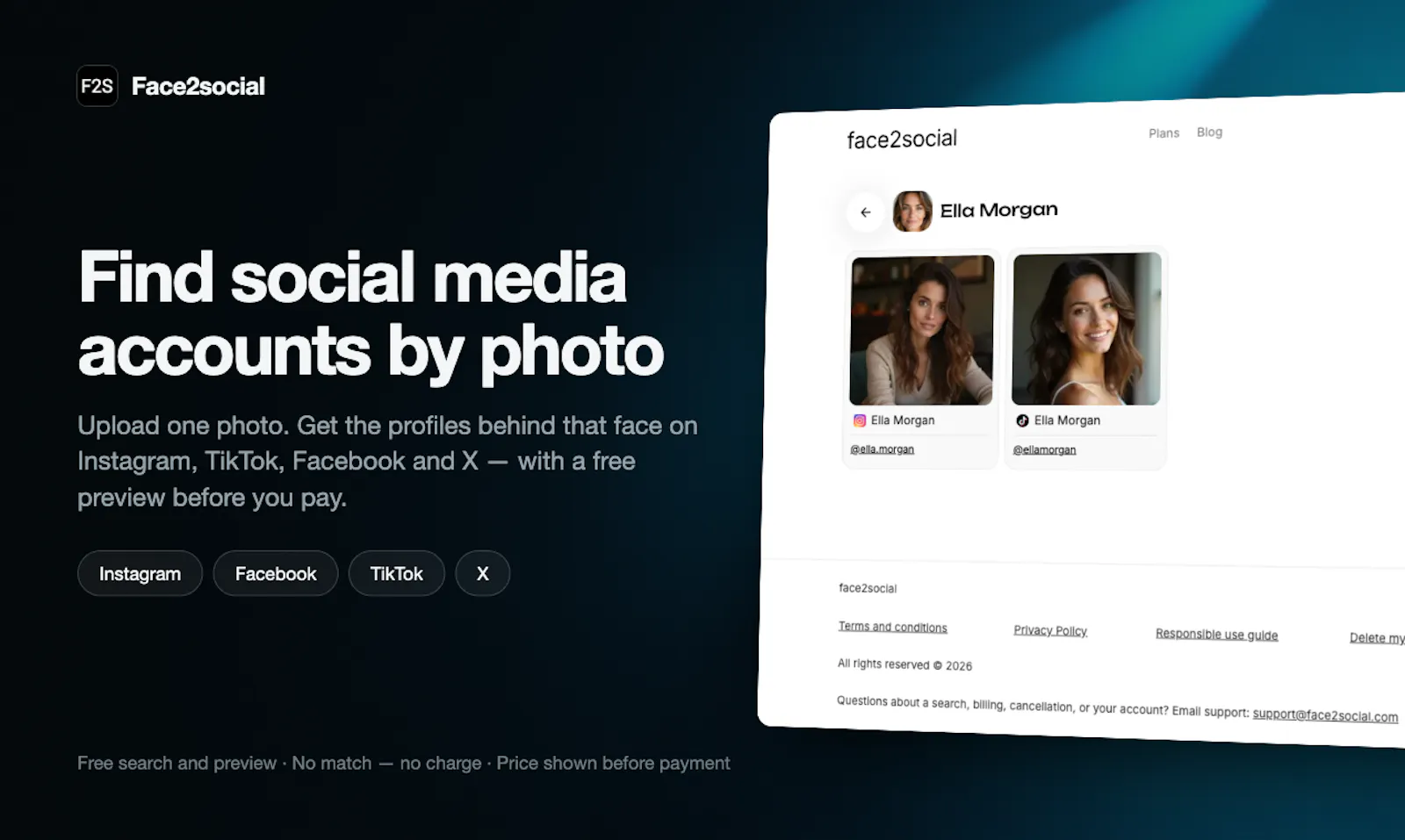Open the Plans menu item

point(1164,133)
